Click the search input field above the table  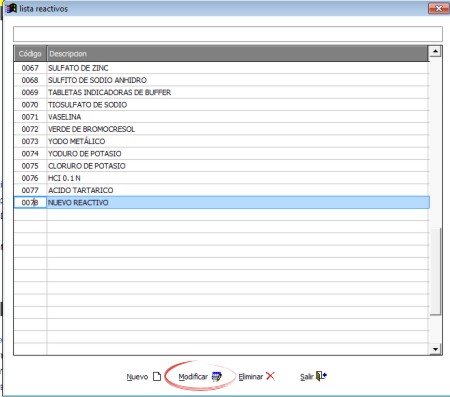pos(228,34)
